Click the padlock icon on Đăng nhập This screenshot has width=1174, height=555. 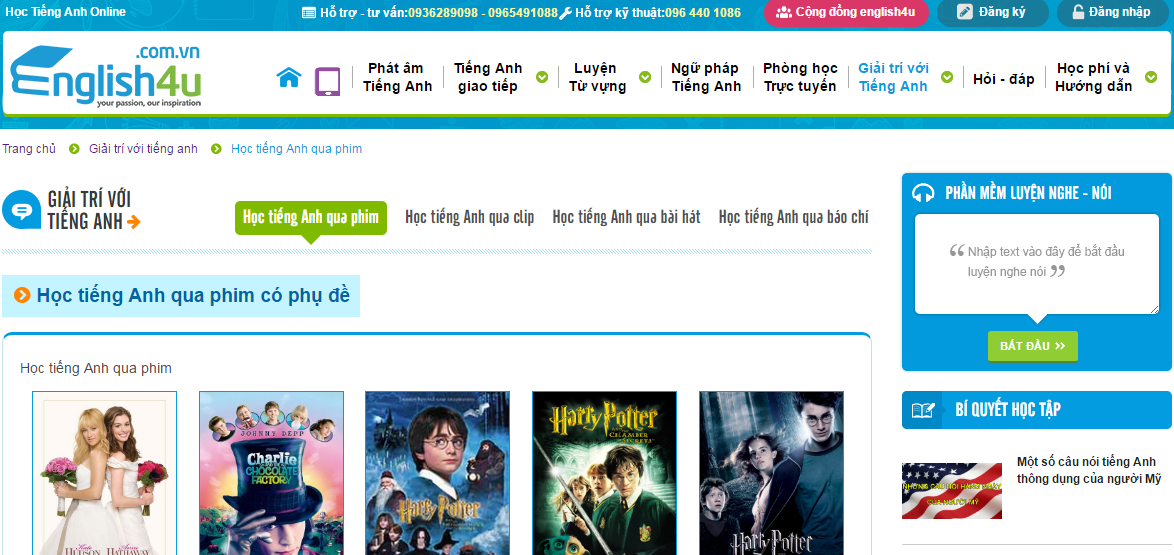(1078, 12)
